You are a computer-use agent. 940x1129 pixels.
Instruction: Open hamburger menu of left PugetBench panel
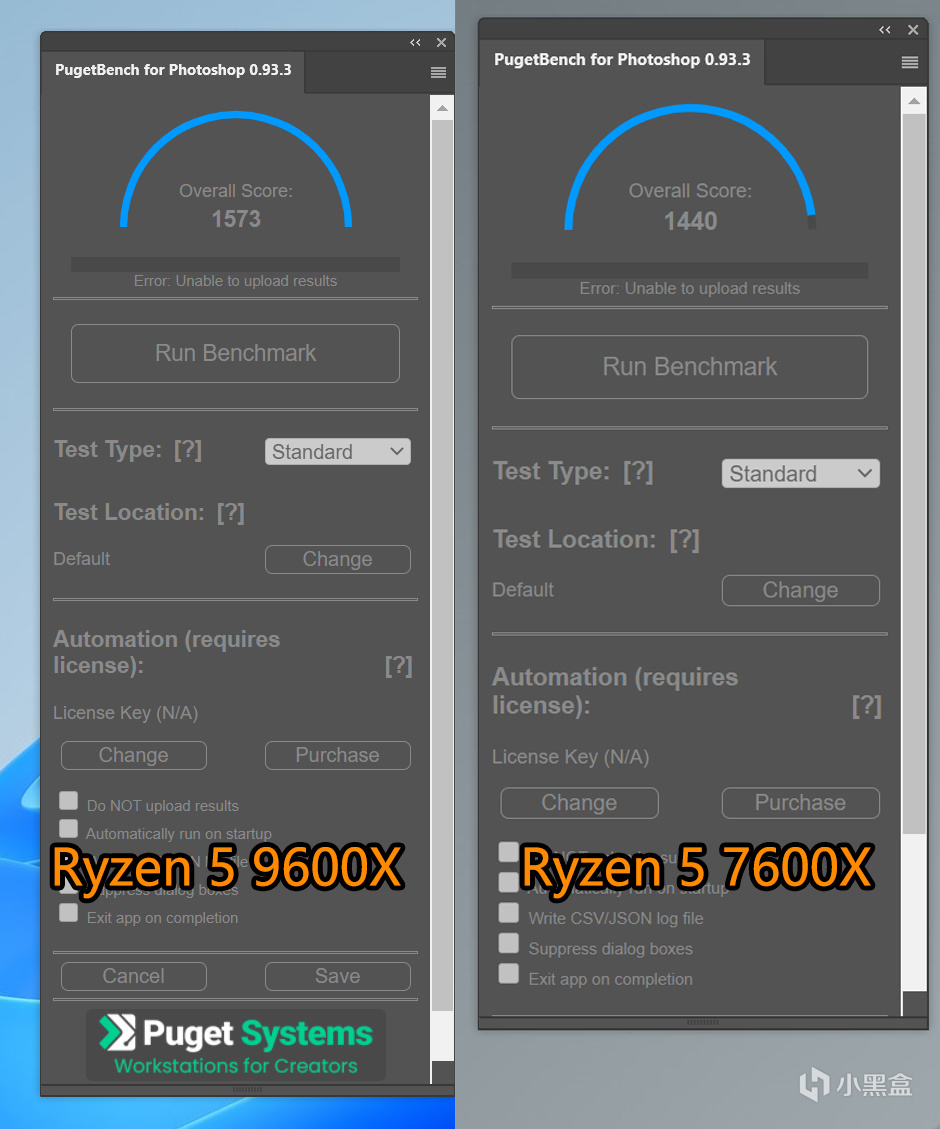click(x=438, y=73)
